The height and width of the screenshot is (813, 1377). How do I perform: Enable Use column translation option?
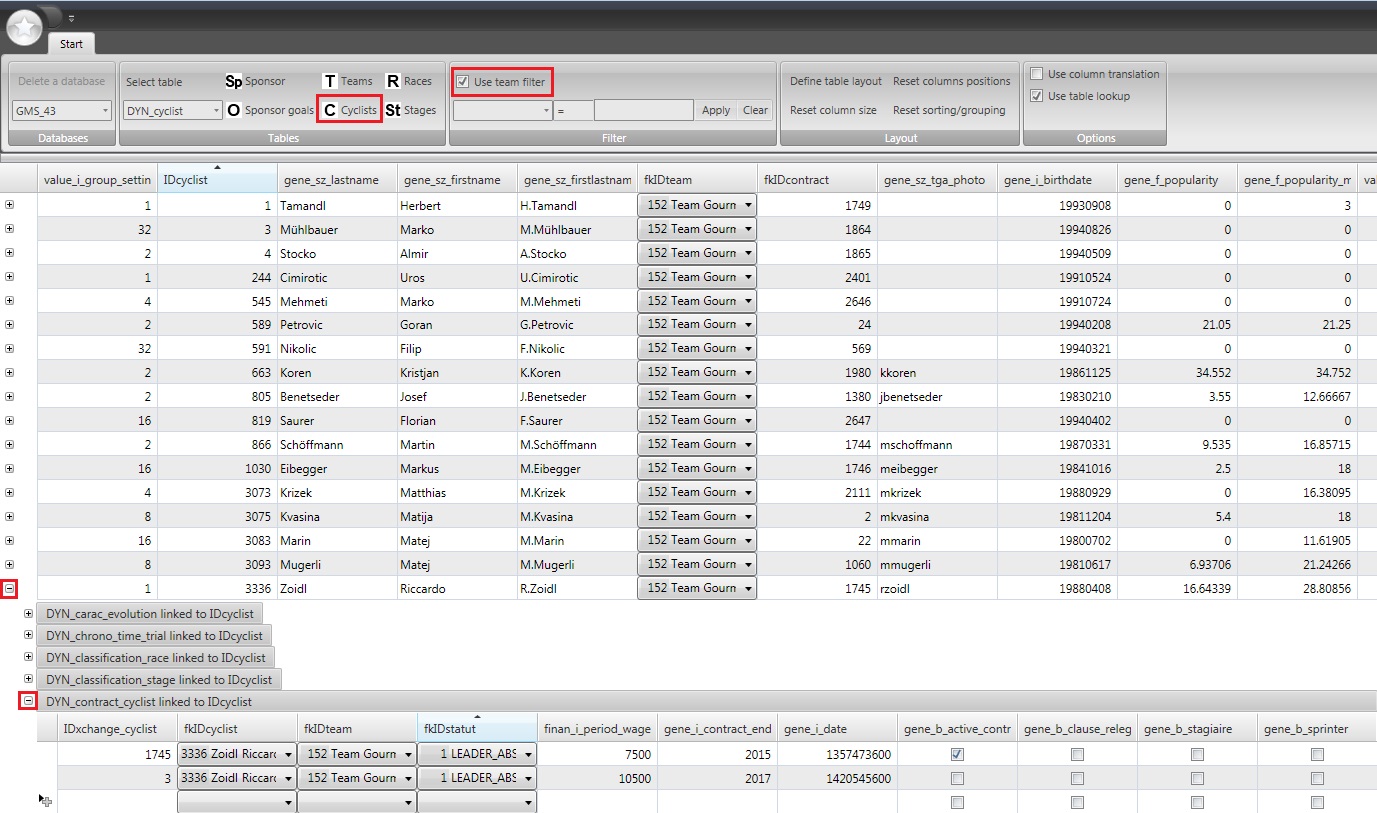point(1037,74)
